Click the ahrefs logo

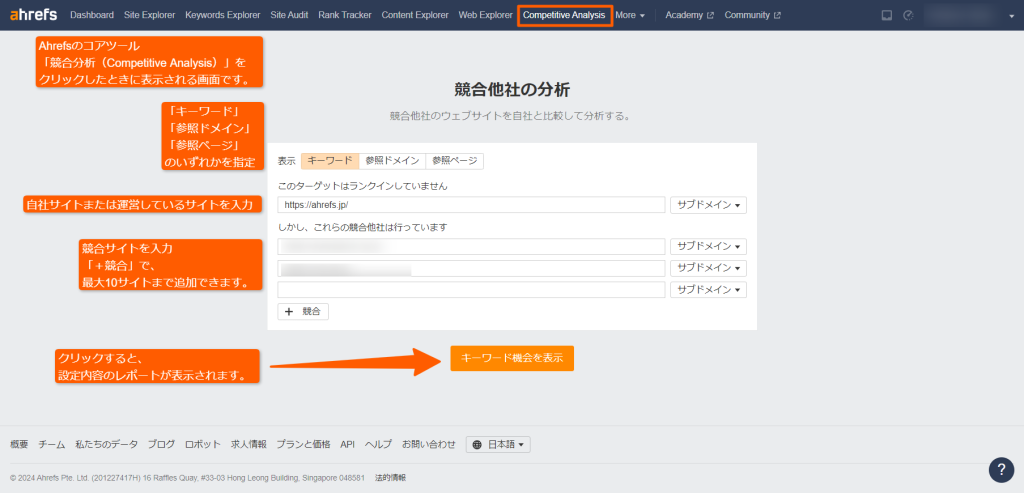tap(33, 14)
